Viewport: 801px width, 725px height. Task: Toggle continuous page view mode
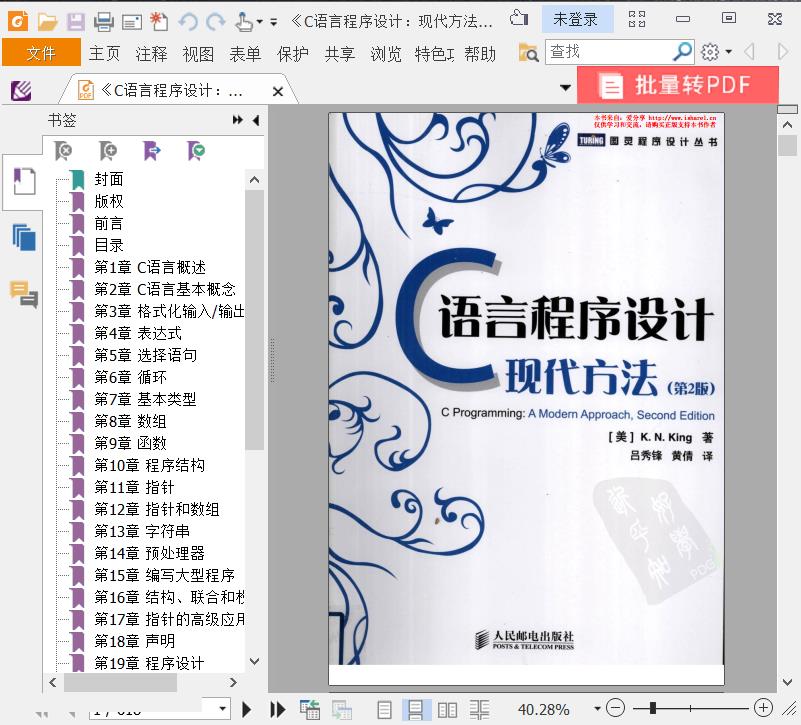coord(415,710)
